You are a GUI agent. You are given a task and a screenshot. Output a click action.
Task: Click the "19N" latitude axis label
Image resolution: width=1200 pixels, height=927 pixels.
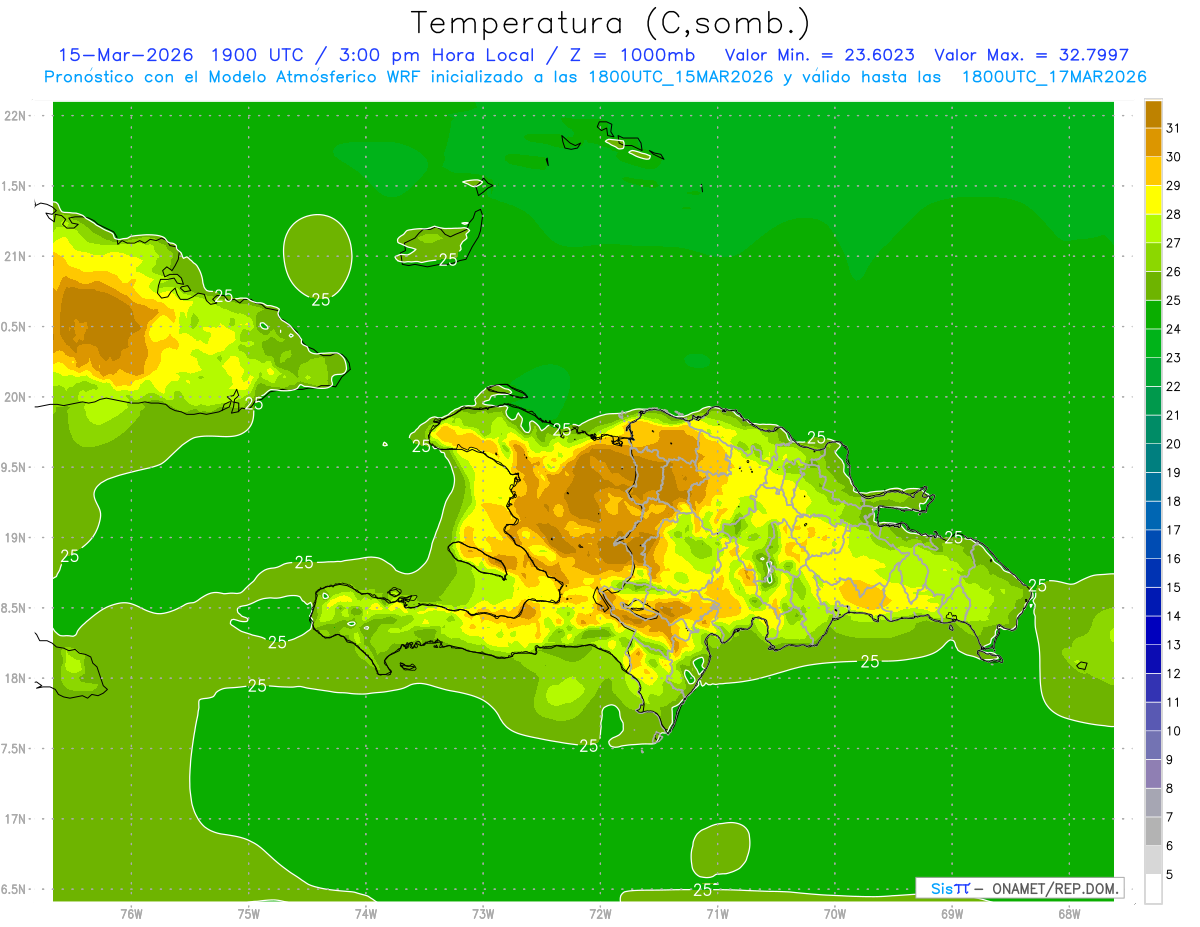tap(15, 538)
